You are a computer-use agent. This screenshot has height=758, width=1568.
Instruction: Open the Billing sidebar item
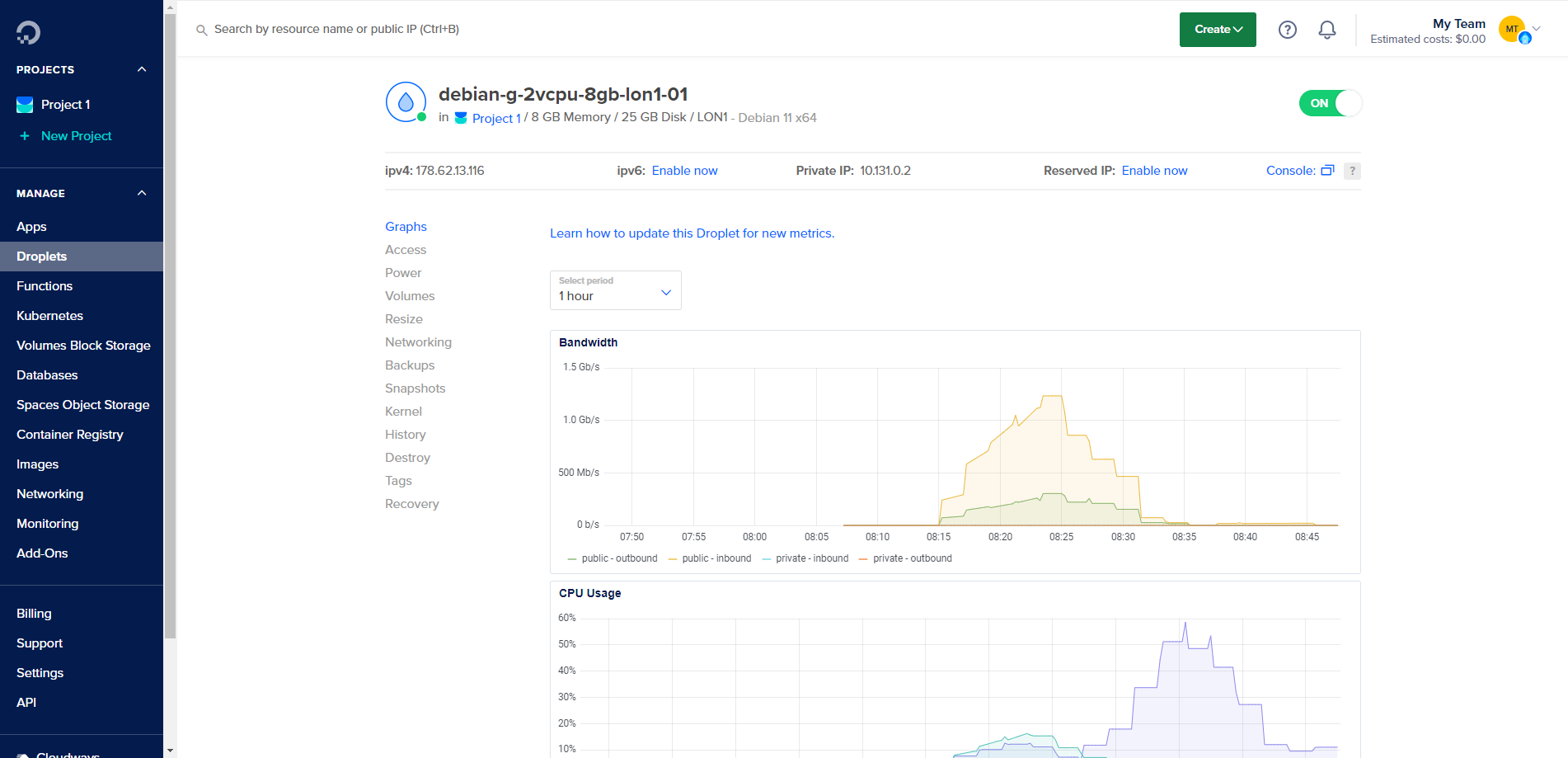pyautogui.click(x=34, y=614)
